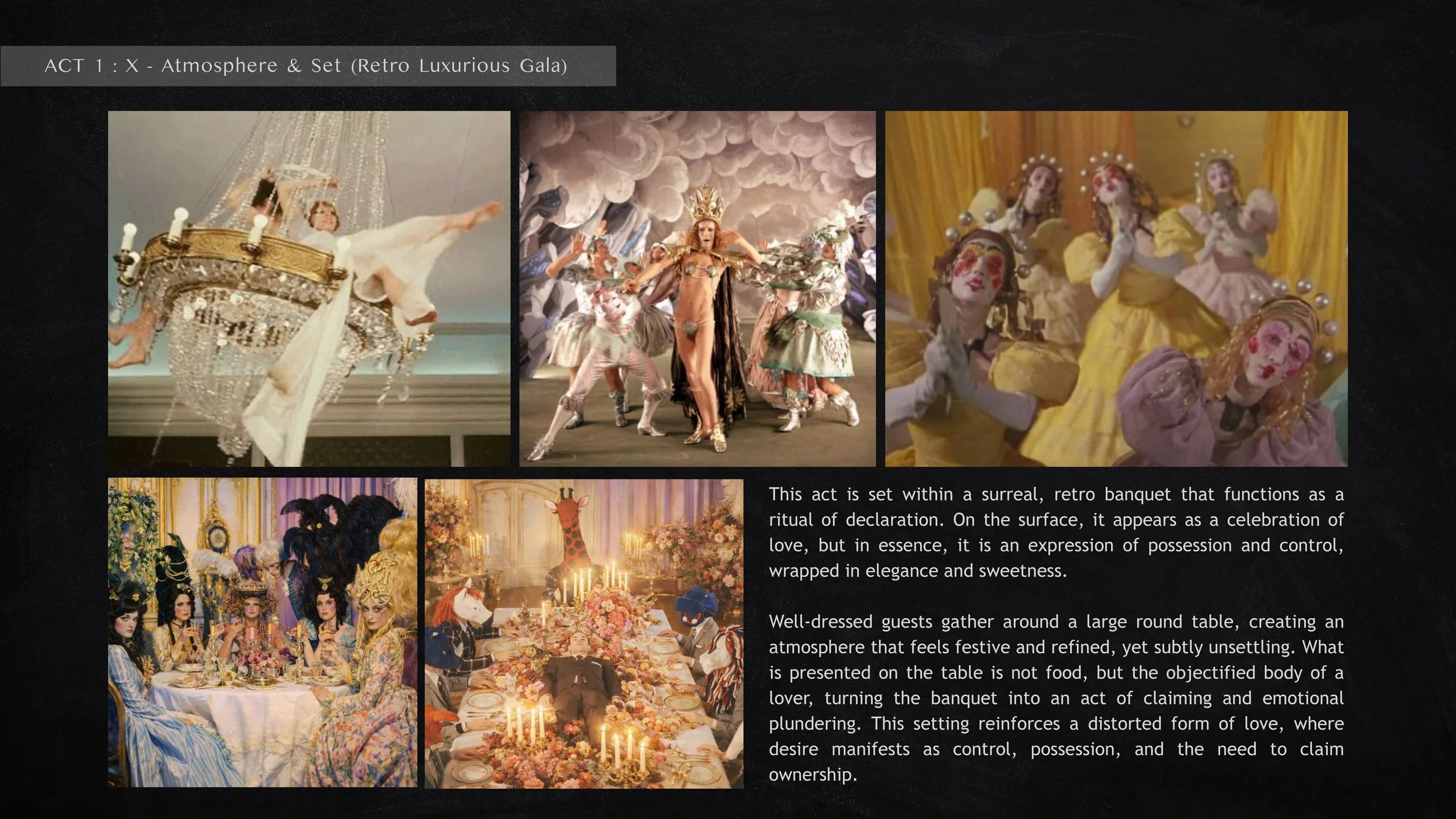Click the animal-headed guests candlelit table image
Image resolution: width=1456 pixels, height=819 pixels.
click(584, 633)
